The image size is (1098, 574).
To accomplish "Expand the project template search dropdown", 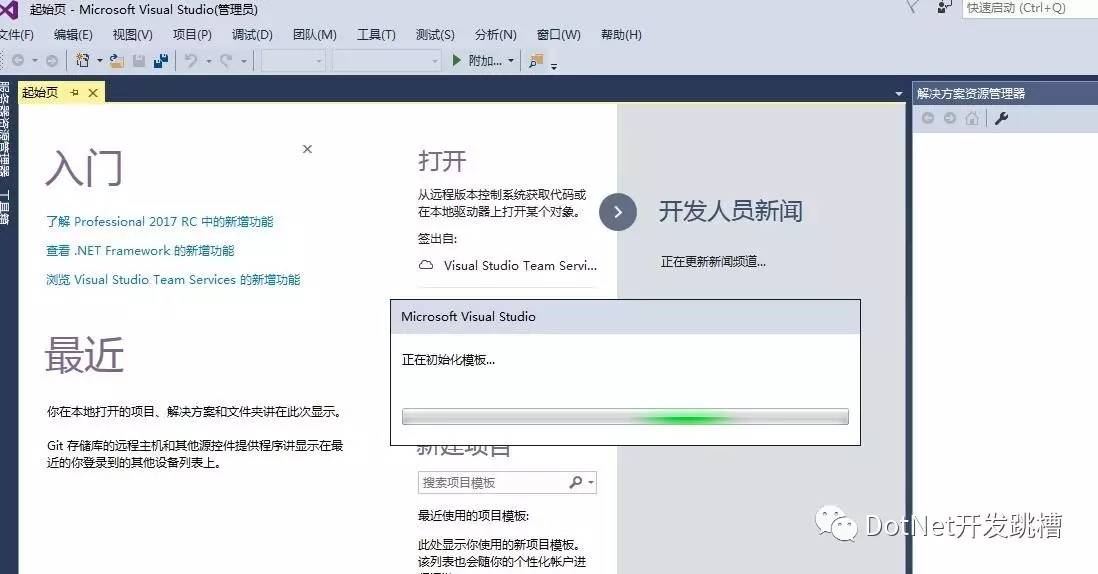I will 592,483.
